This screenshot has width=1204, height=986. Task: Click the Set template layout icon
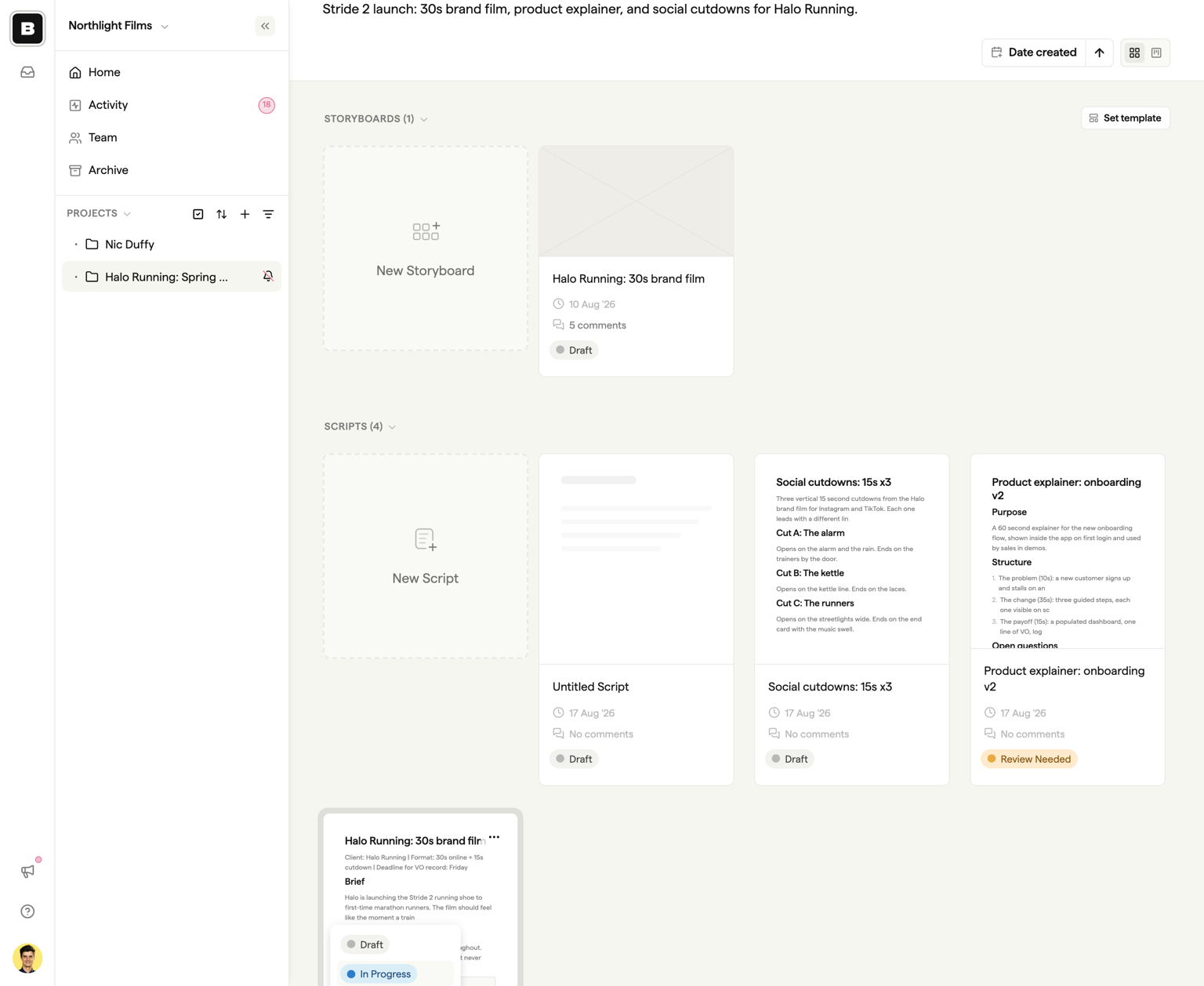(1093, 118)
